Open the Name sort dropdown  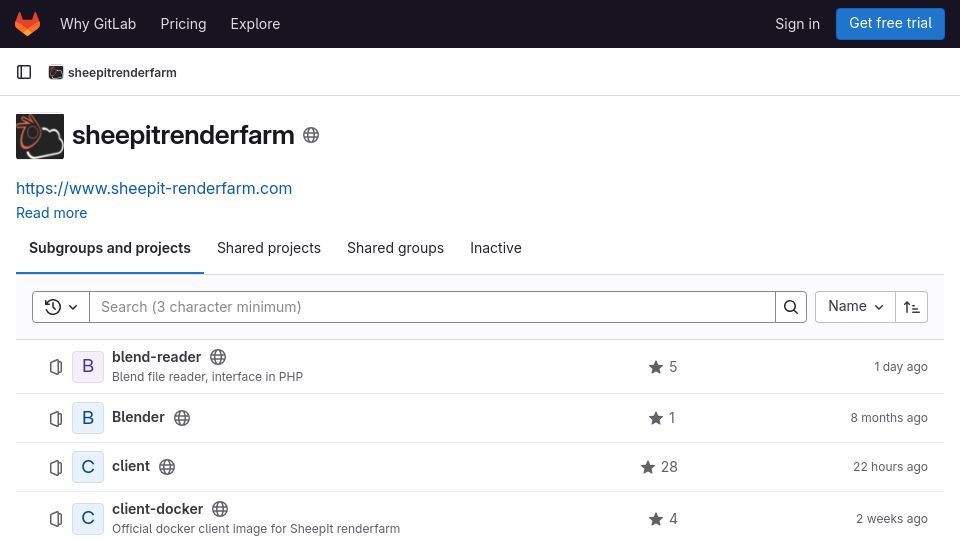pos(855,307)
